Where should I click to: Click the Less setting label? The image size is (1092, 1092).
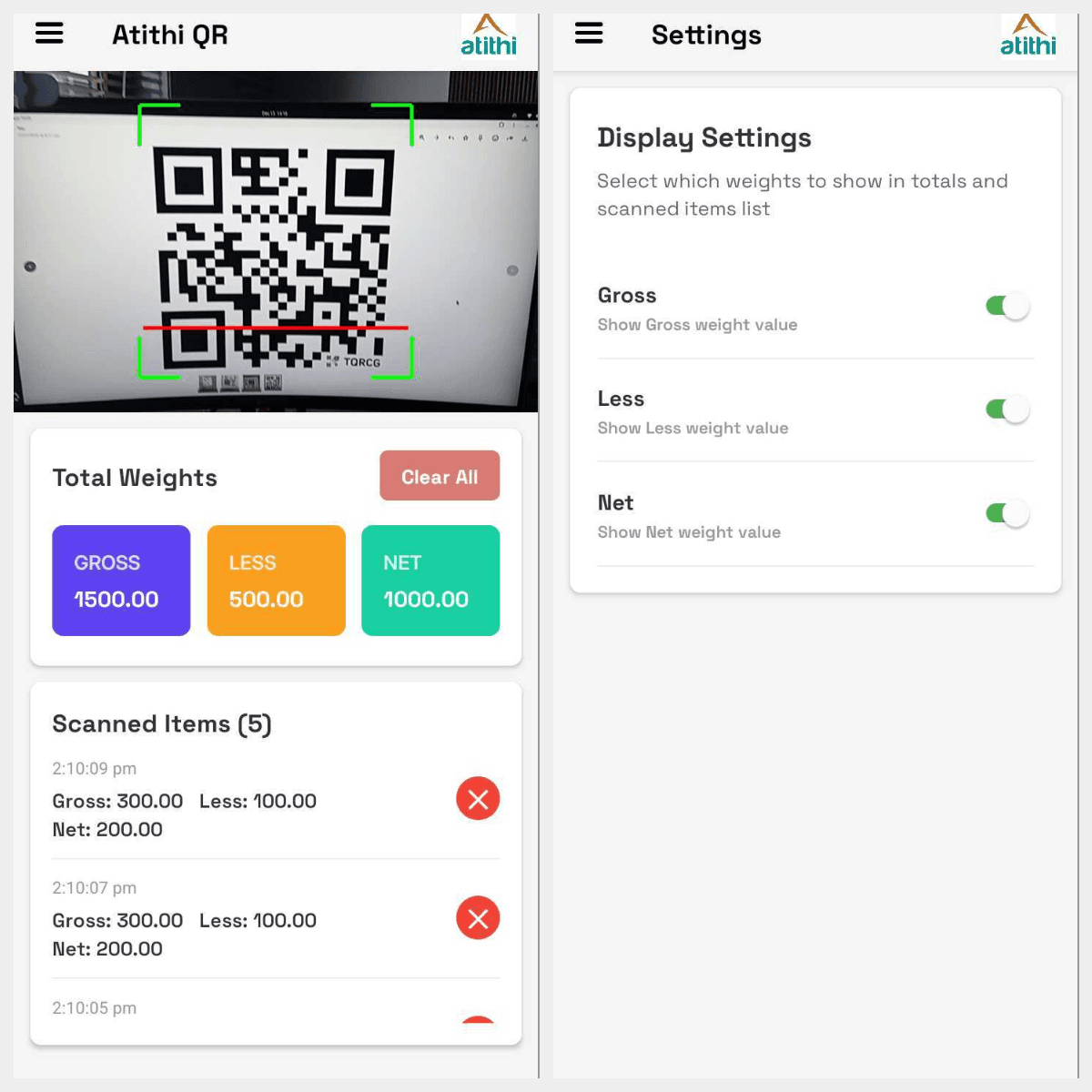coord(621,399)
